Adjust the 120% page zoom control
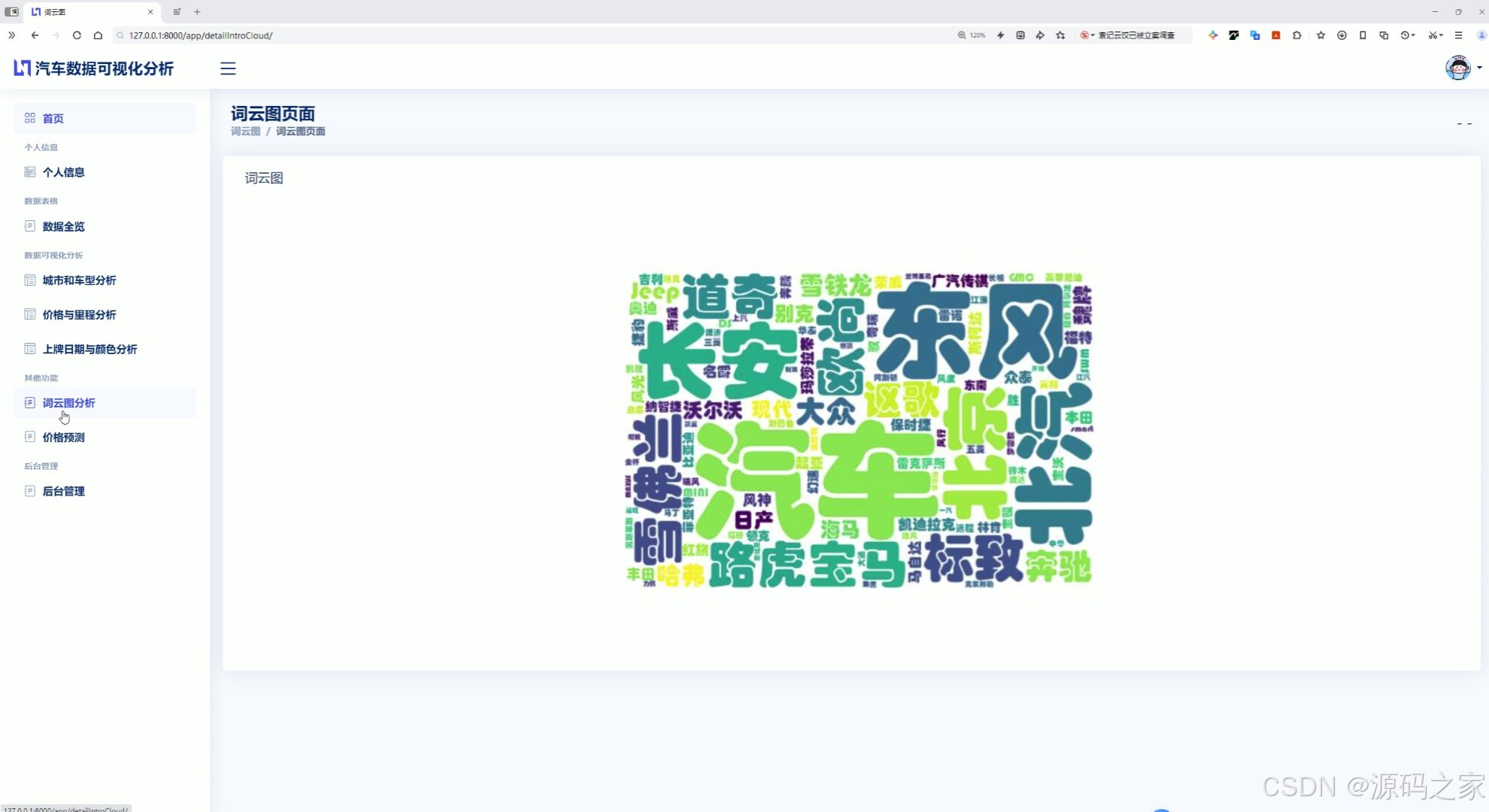This screenshot has height=812, width=1489. [972, 35]
